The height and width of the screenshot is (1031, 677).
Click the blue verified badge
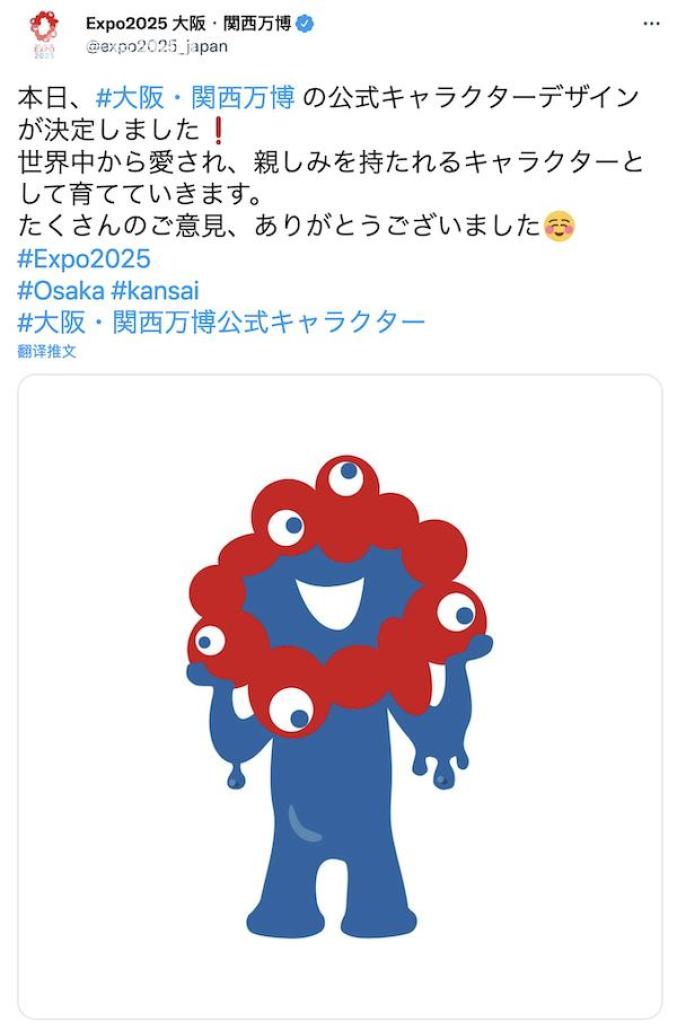(x=306, y=24)
